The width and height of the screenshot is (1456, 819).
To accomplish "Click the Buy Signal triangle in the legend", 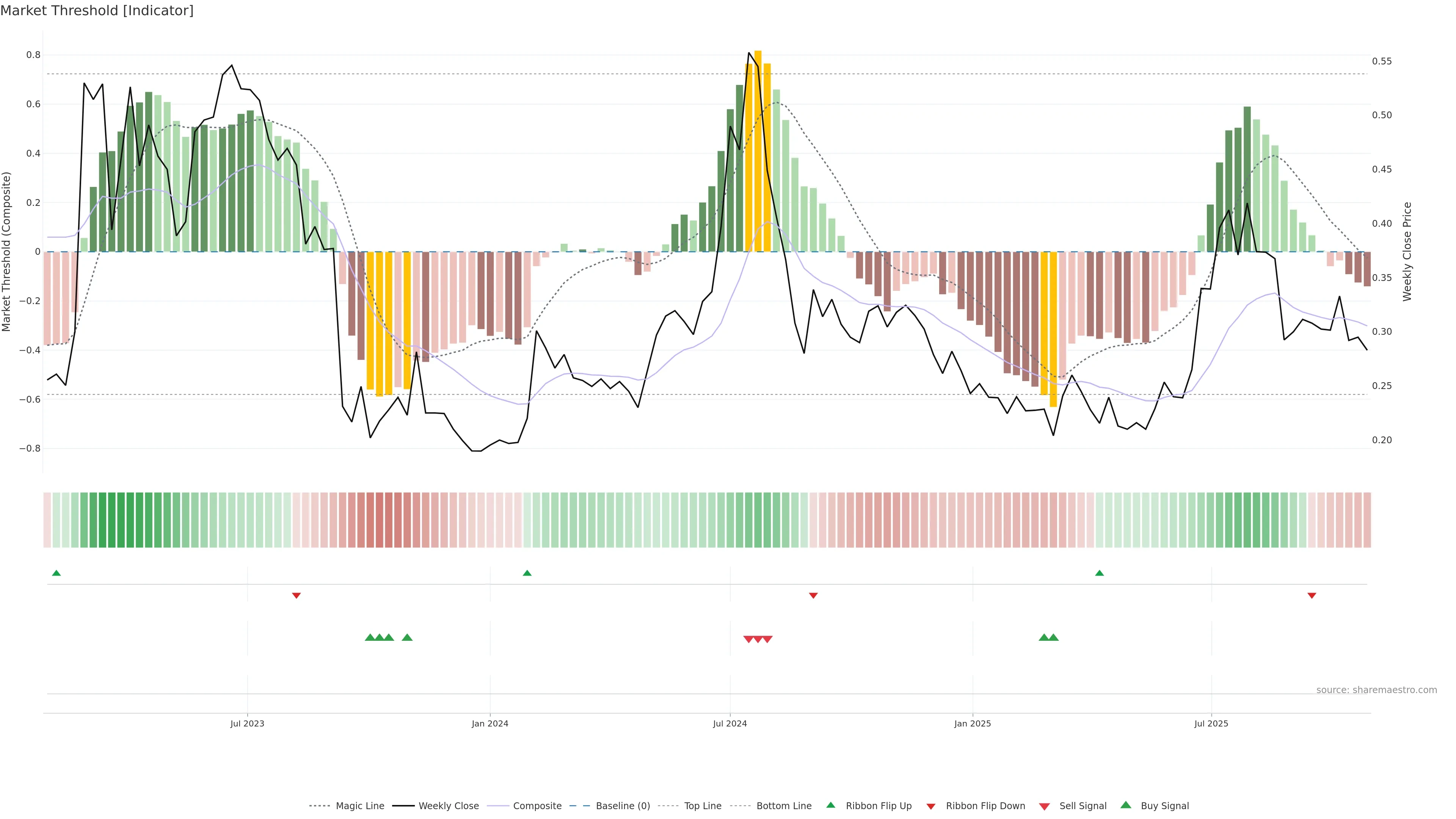I will pyautogui.click(x=1125, y=805).
